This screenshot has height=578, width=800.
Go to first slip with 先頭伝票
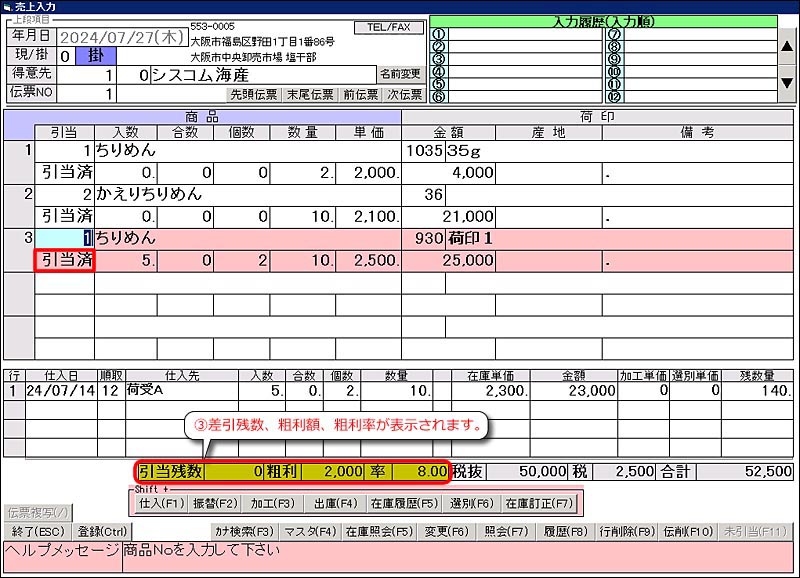pyautogui.click(x=254, y=95)
